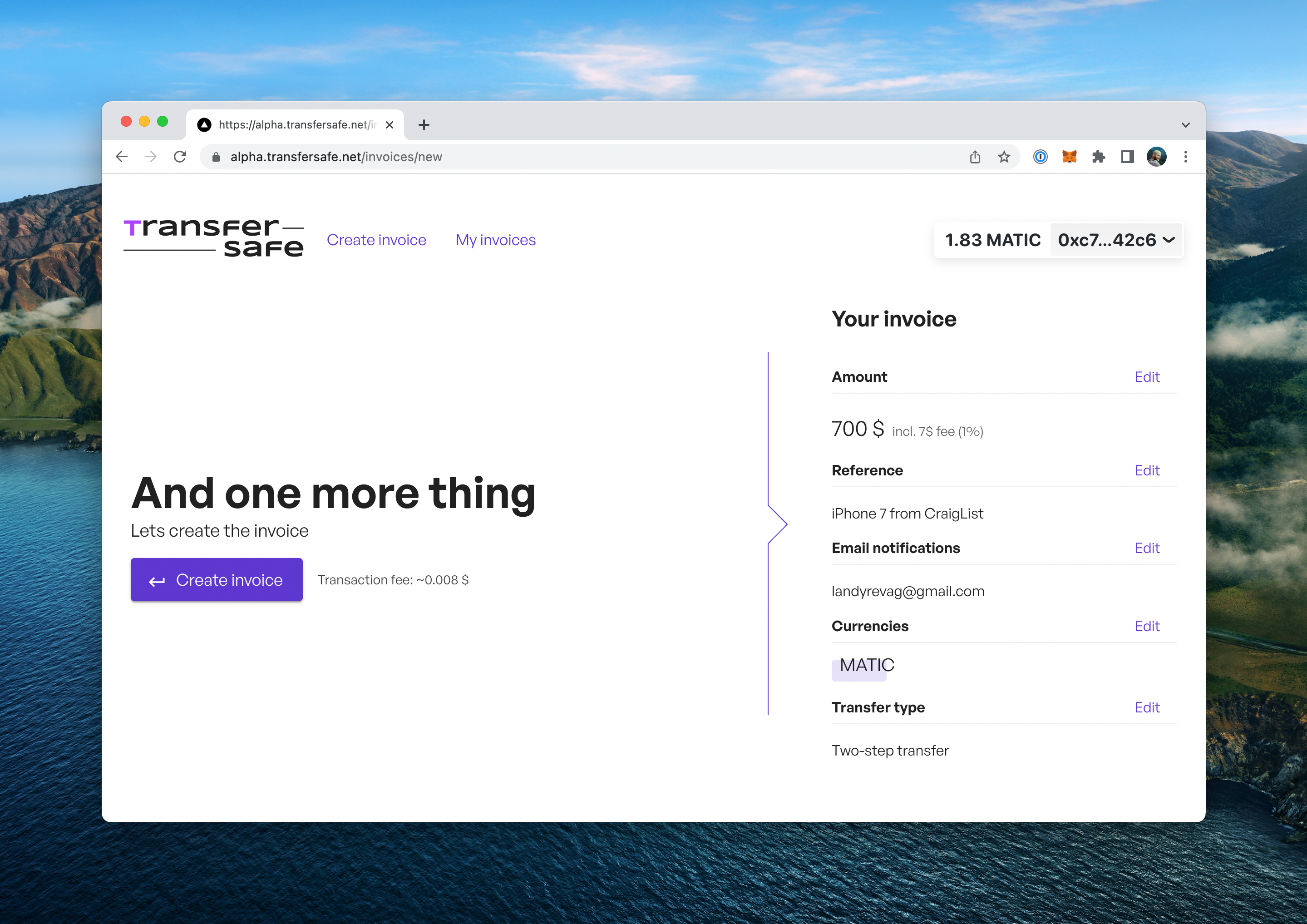The height and width of the screenshot is (924, 1307).
Task: Reload the page
Action: point(180,157)
